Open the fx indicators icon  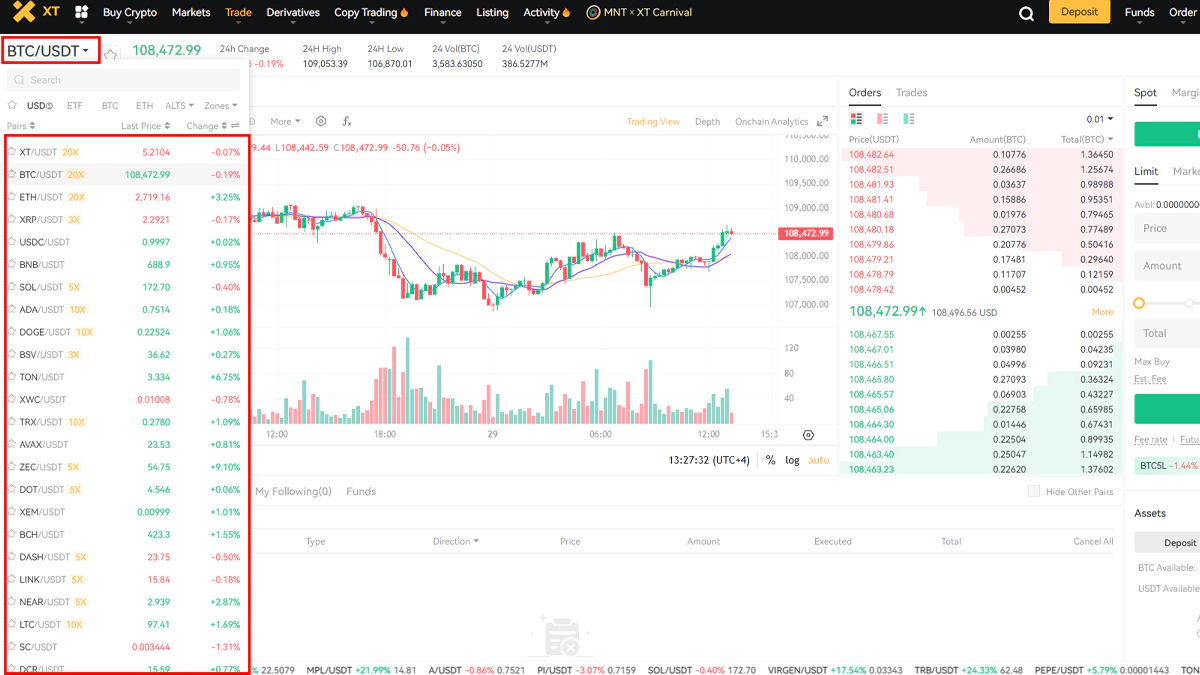pyautogui.click(x=347, y=121)
